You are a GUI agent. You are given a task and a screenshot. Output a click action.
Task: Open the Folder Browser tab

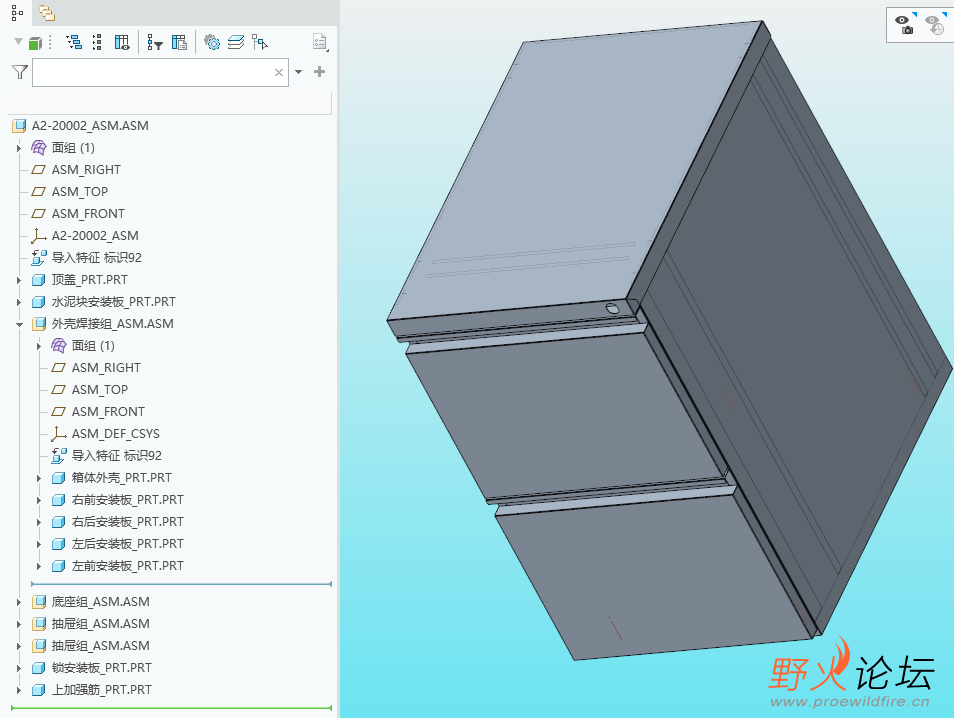(47, 12)
